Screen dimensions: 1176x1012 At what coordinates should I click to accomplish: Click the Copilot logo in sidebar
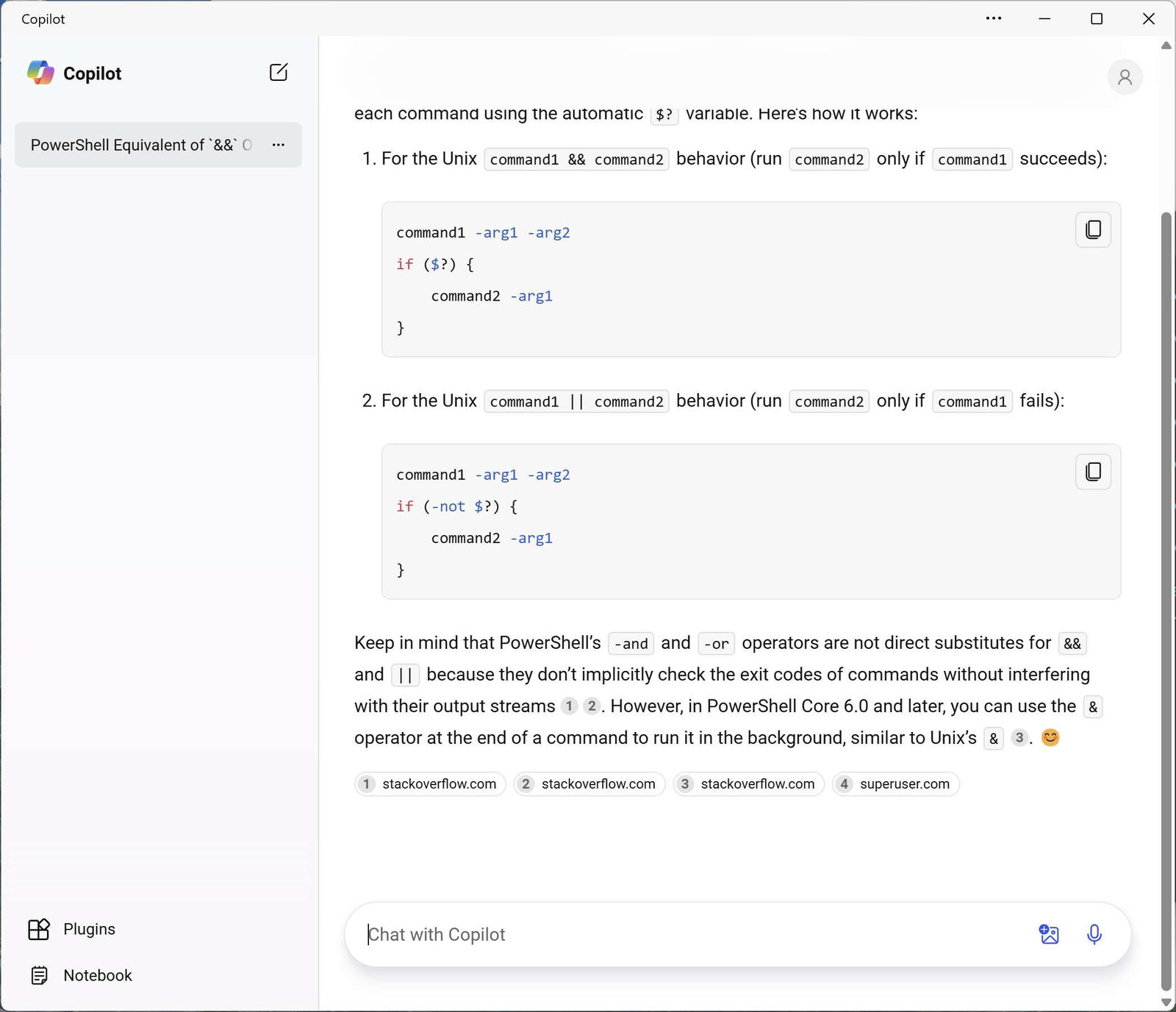coord(41,73)
